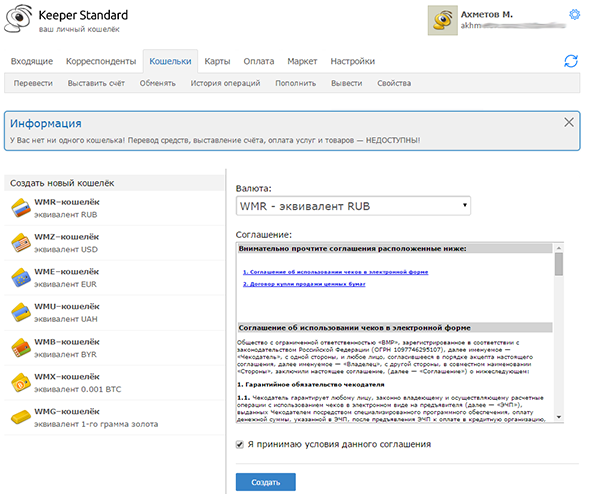Close the Информация notice

(x=569, y=122)
